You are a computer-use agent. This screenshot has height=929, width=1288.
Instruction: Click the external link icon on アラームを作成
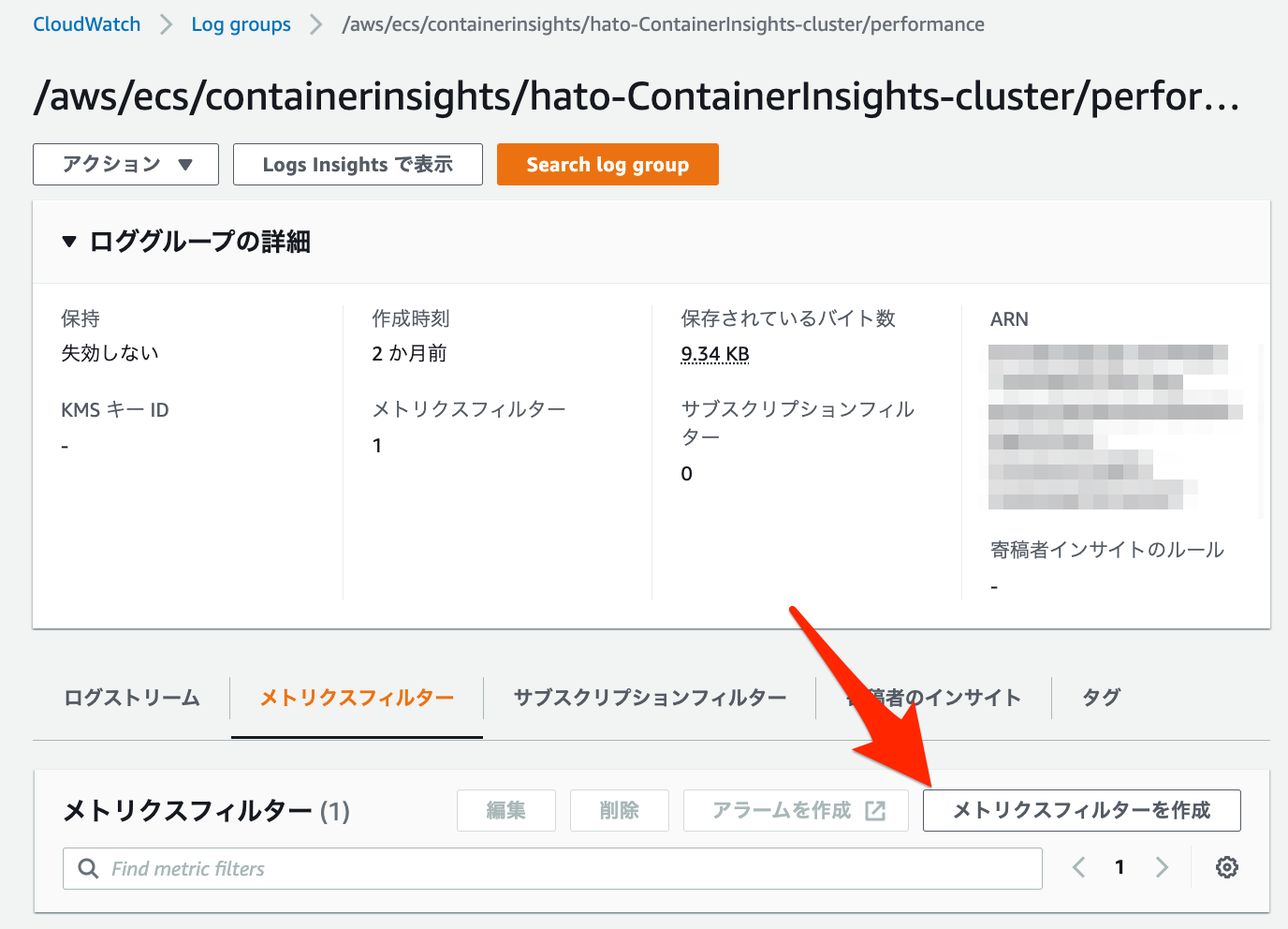coord(874,810)
